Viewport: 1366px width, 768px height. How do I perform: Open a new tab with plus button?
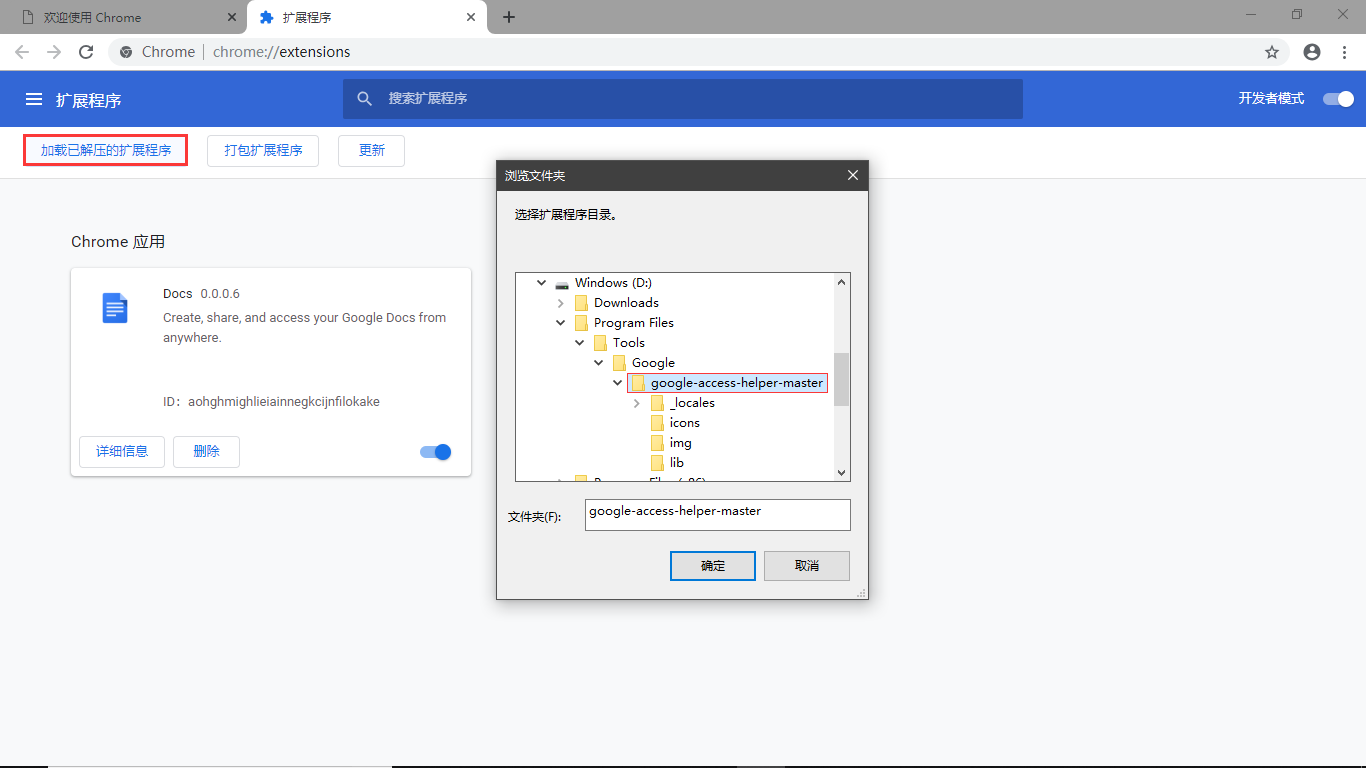(509, 17)
